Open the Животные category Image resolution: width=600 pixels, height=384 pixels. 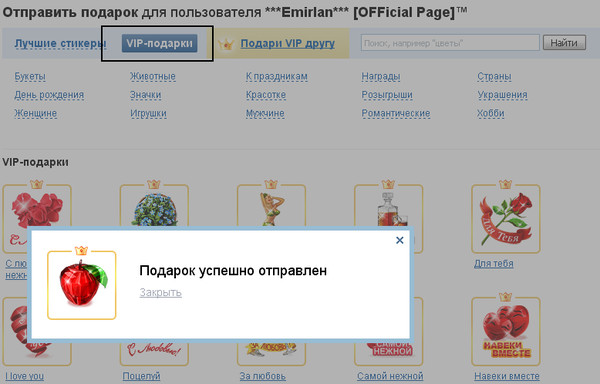tap(153, 76)
